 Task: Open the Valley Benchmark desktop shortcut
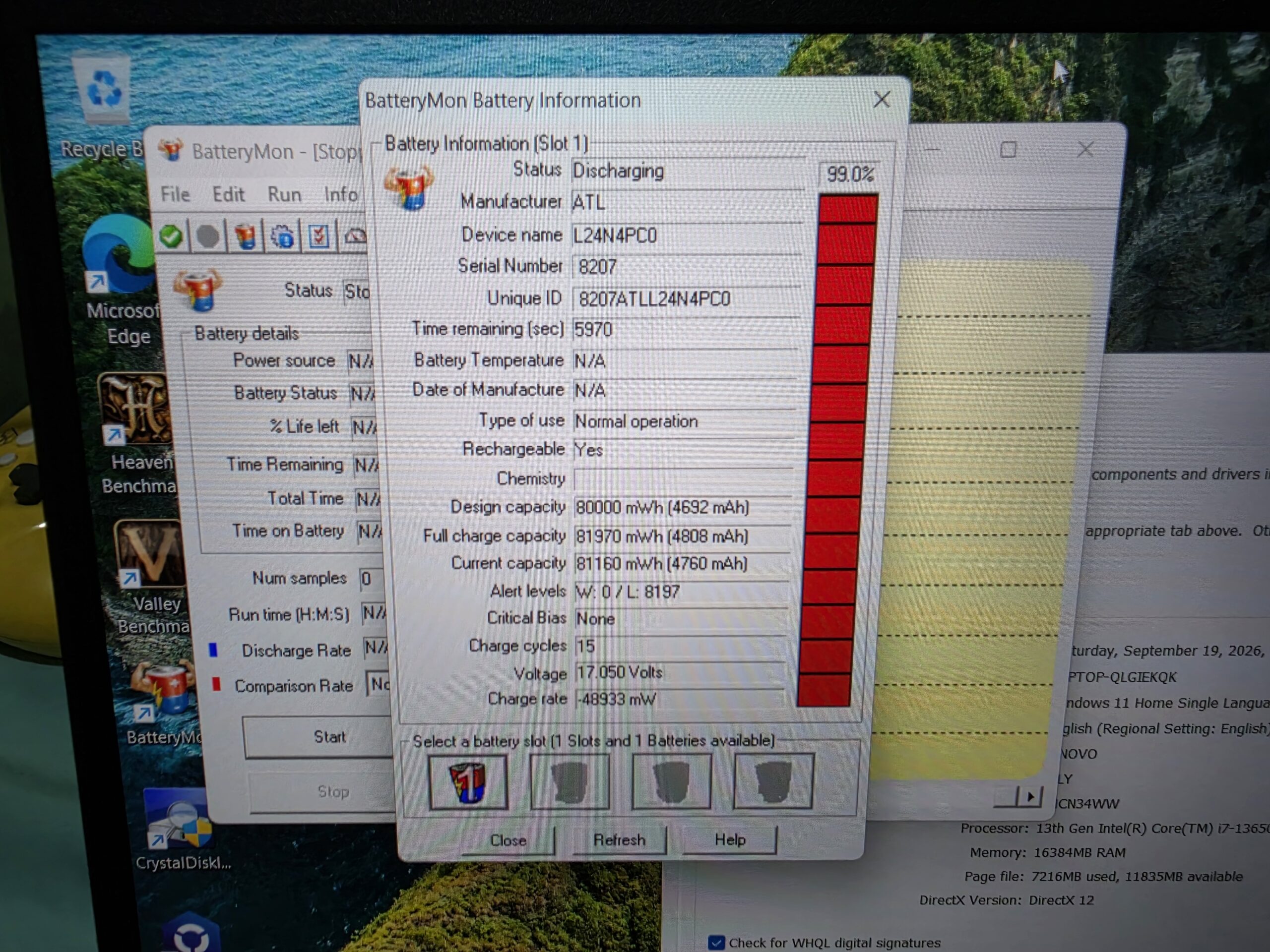point(152,577)
